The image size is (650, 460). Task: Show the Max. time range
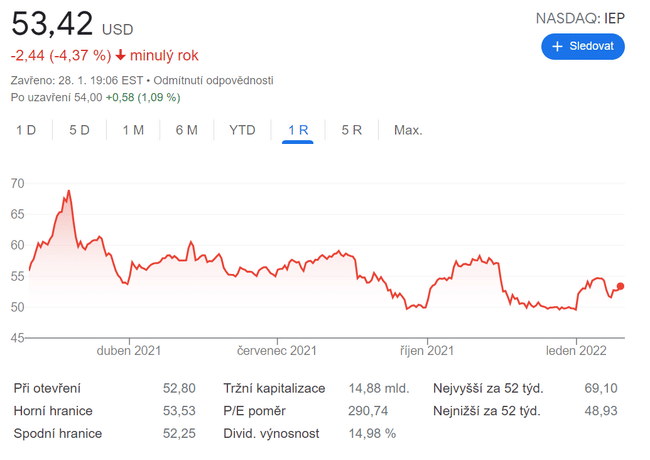tap(408, 130)
